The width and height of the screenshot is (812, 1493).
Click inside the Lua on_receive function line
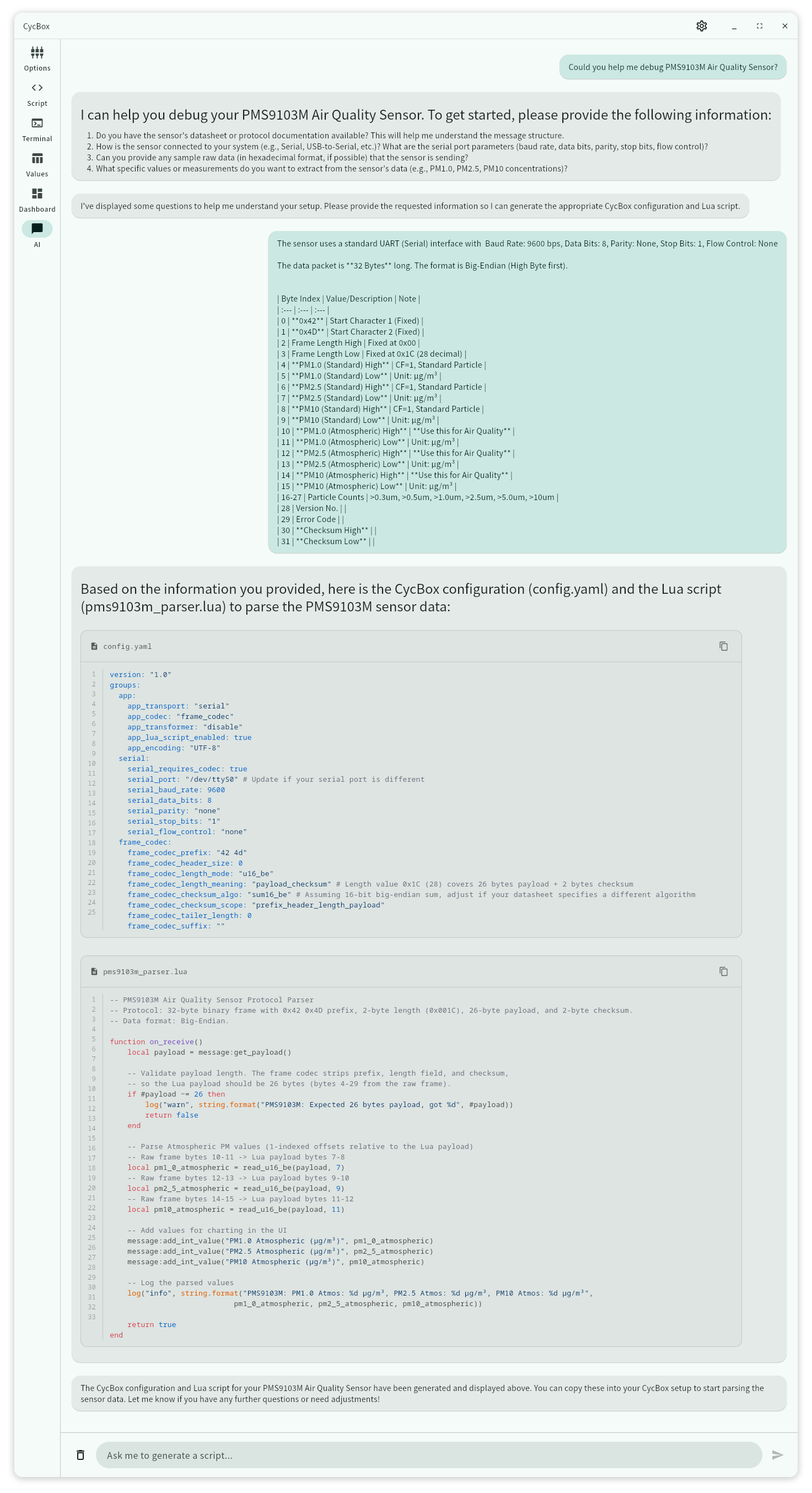pyautogui.click(x=157, y=1041)
